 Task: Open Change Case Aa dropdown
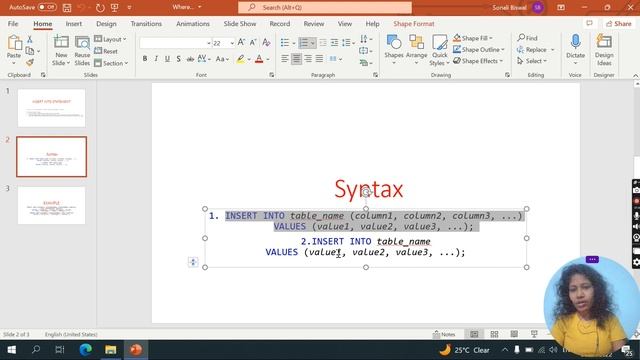[x=222, y=59]
